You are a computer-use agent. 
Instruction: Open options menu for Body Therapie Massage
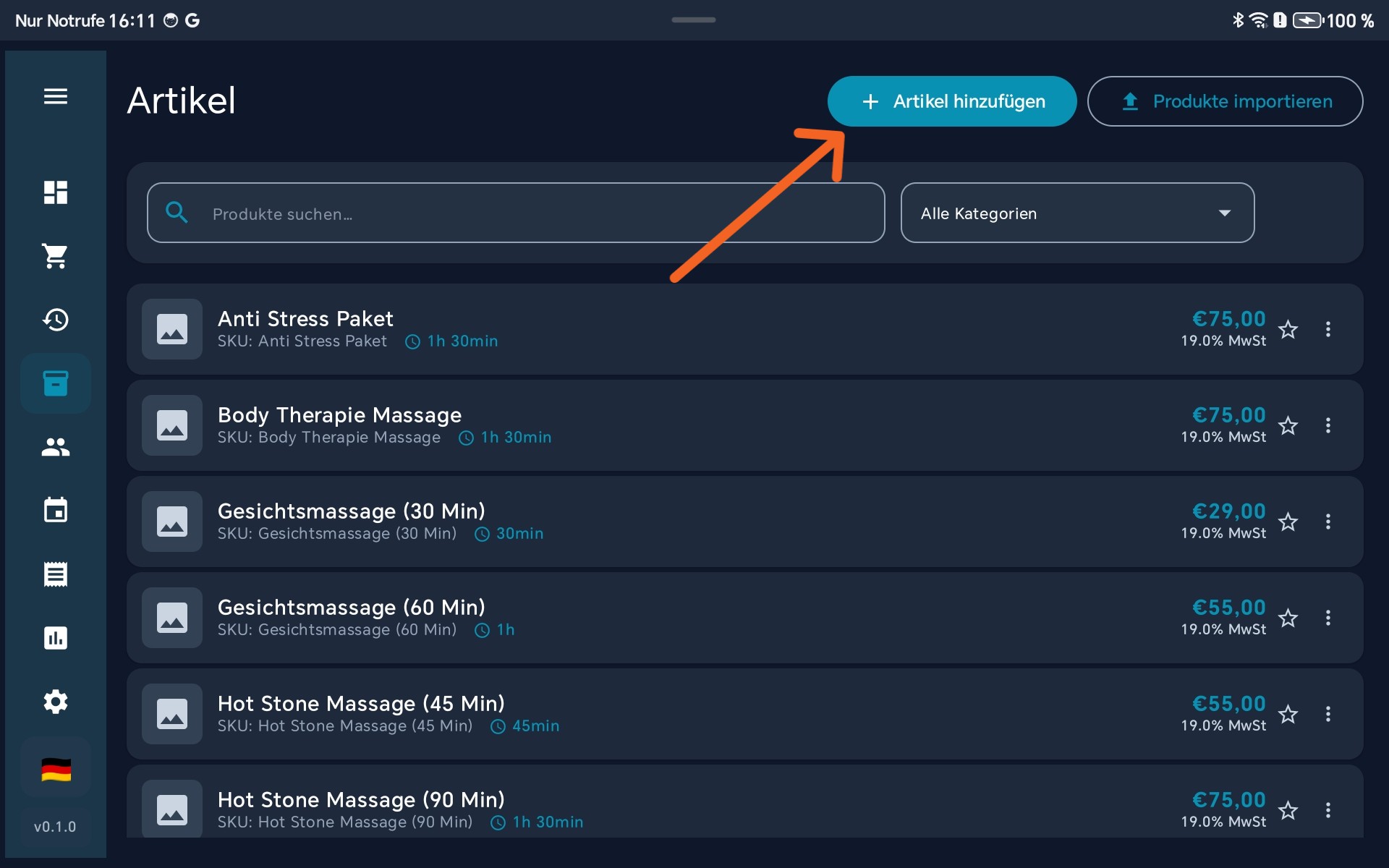pyautogui.click(x=1328, y=425)
